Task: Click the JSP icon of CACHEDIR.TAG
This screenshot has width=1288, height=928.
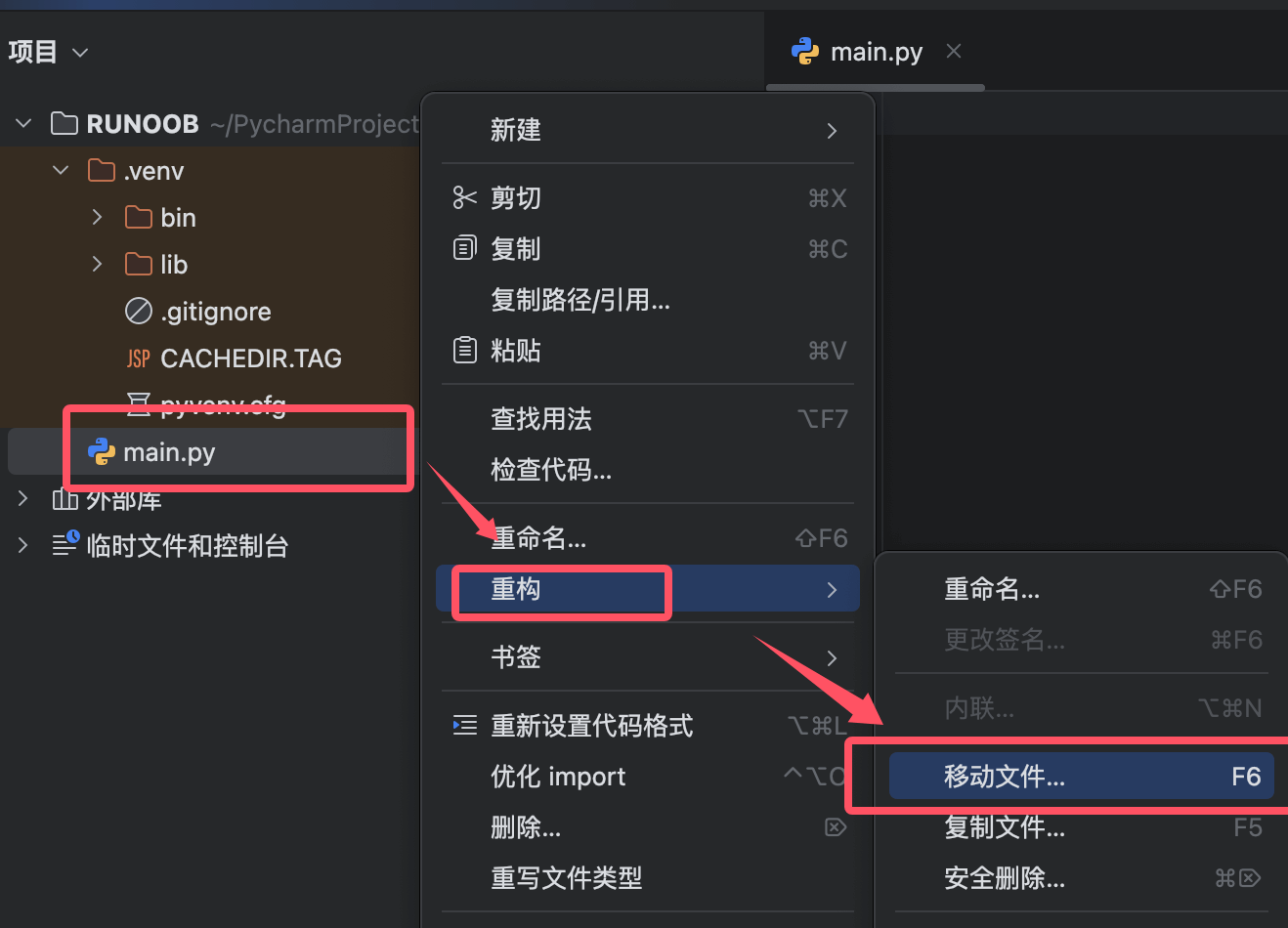Action: coord(139,359)
